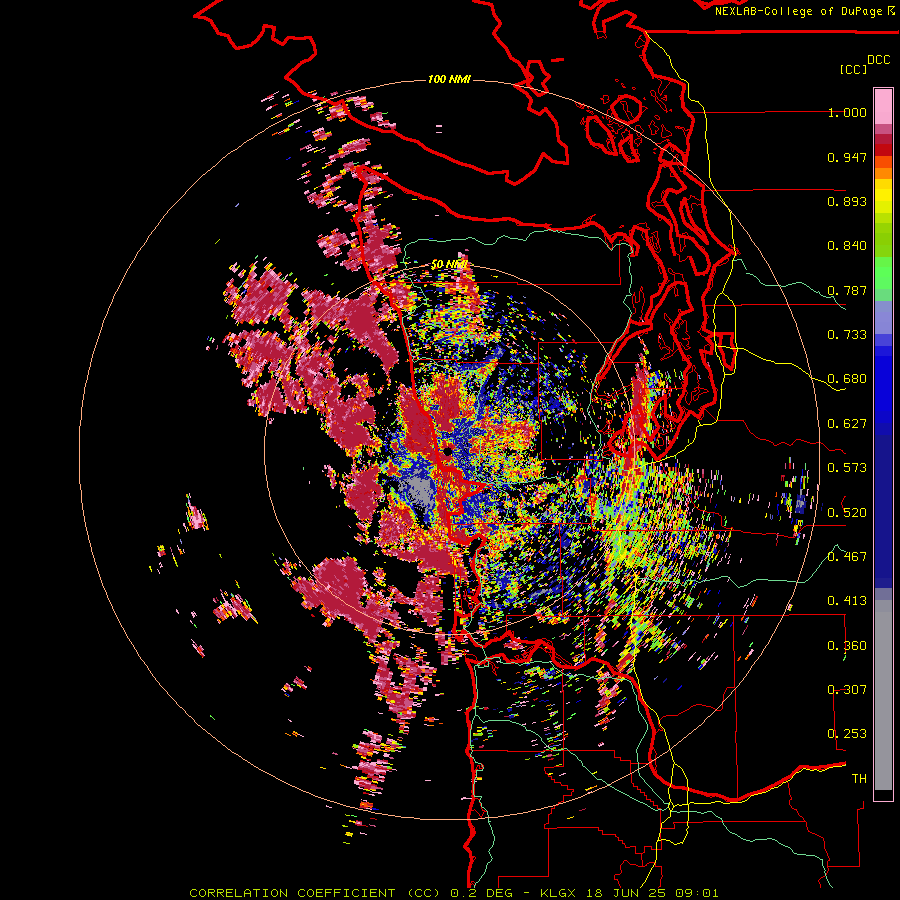Viewport: 900px width, 900px height.
Task: Select the 0.467 scale value
Action: [x=847, y=557]
